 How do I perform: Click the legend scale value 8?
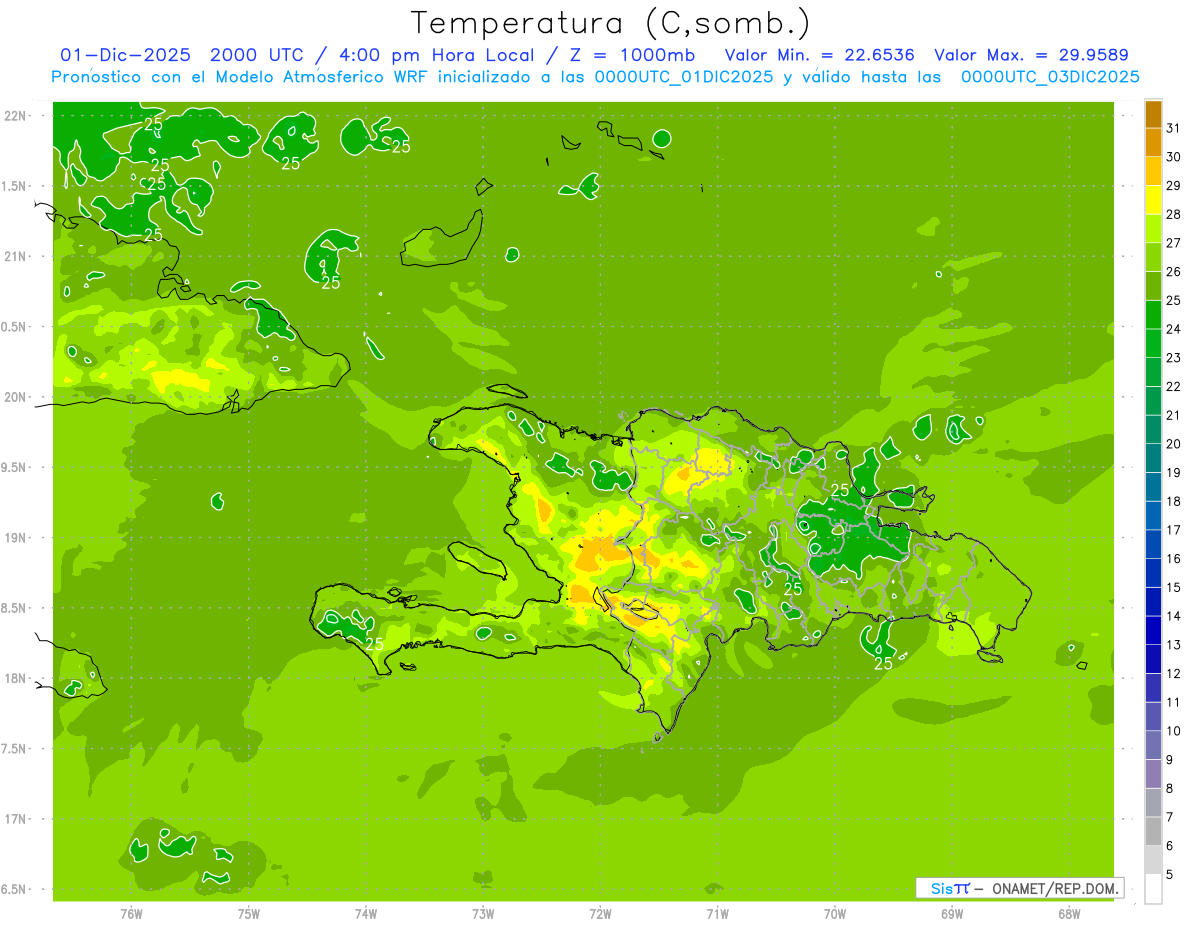1170,788
